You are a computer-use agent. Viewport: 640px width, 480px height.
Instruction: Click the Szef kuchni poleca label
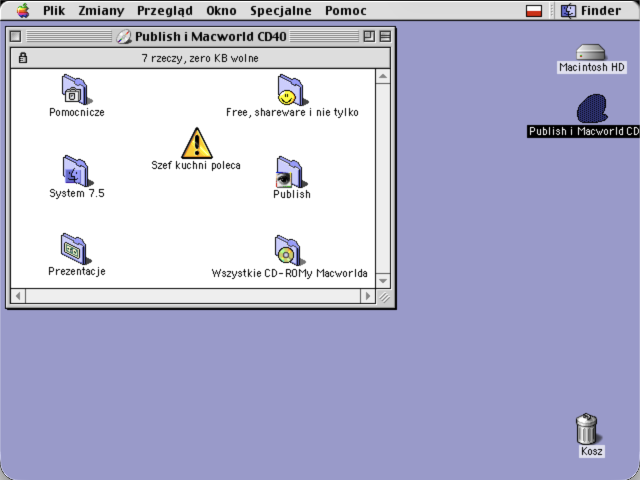pos(196,165)
